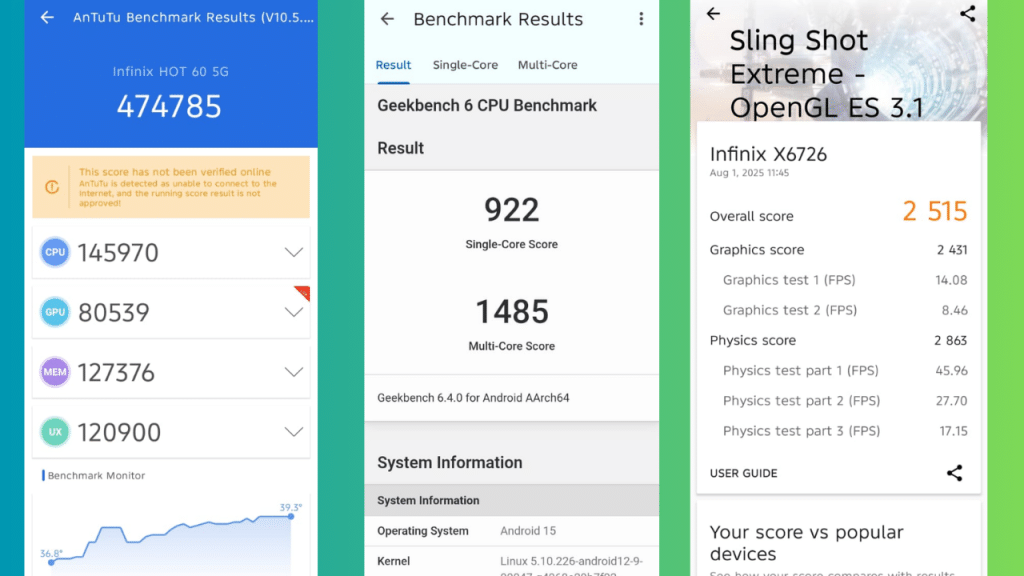The height and width of the screenshot is (576, 1024).
Task: Tap the Infinix HOT 60 5G label
Action: [x=170, y=71]
